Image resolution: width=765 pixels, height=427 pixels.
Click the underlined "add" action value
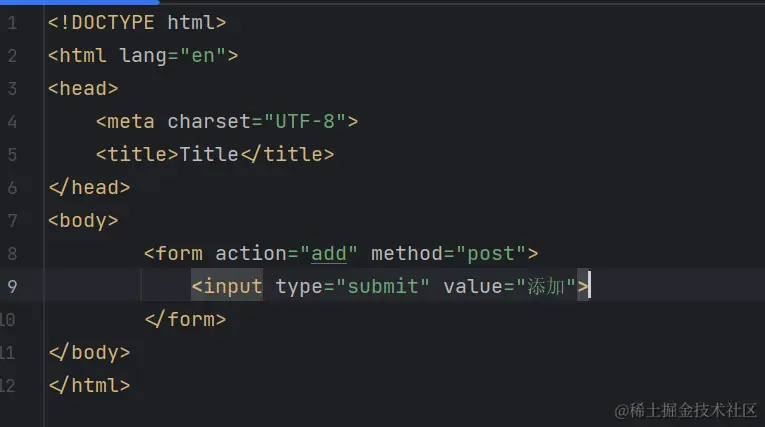coord(329,254)
